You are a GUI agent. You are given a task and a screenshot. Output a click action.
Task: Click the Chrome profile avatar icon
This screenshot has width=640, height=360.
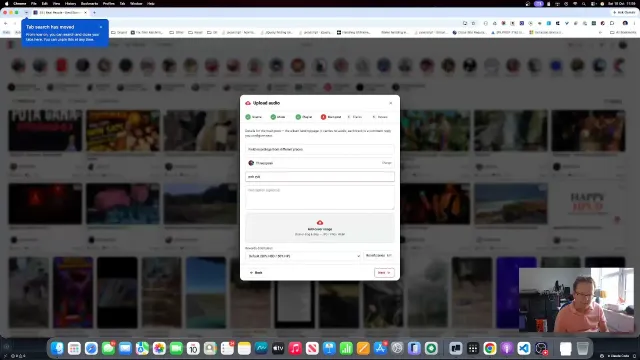tap(625, 23)
